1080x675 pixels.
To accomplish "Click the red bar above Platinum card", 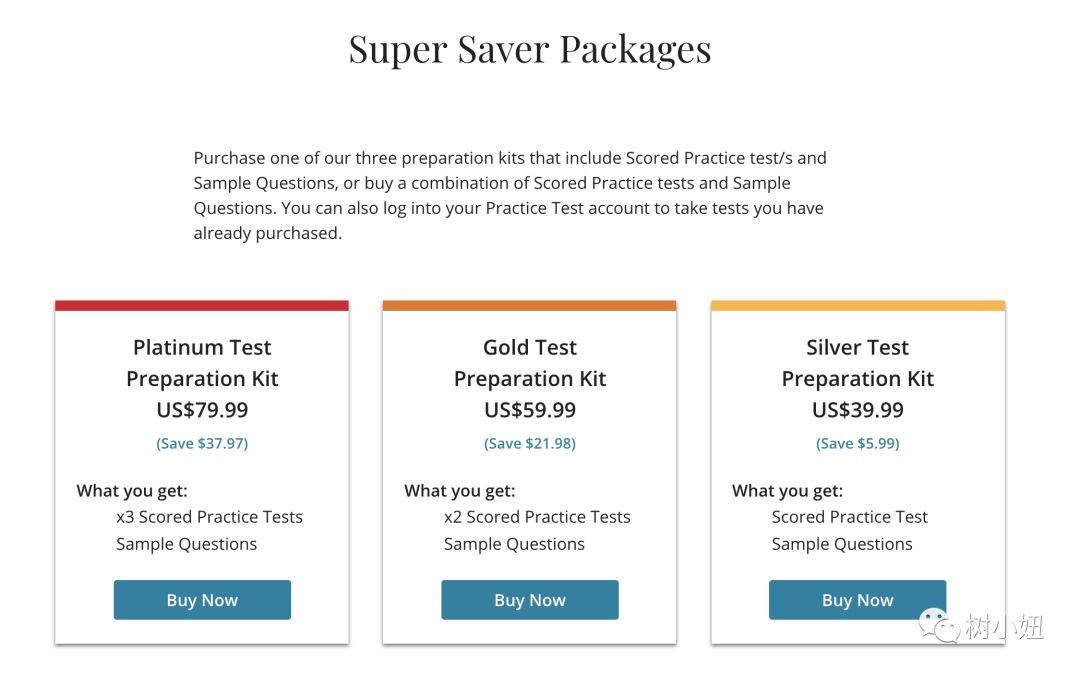I will coord(202,306).
